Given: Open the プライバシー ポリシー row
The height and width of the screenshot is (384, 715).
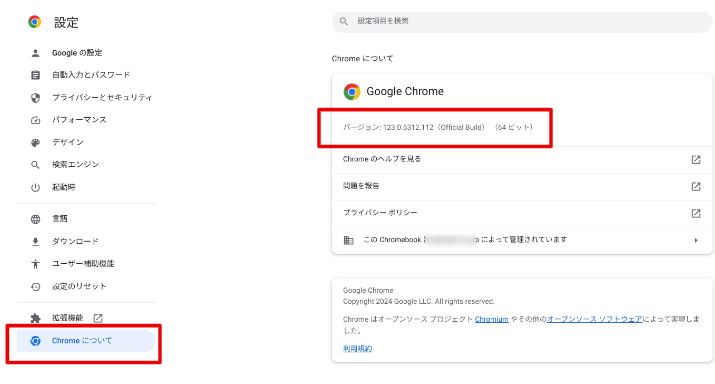Looking at the screenshot, I should pyautogui.click(x=522, y=213).
